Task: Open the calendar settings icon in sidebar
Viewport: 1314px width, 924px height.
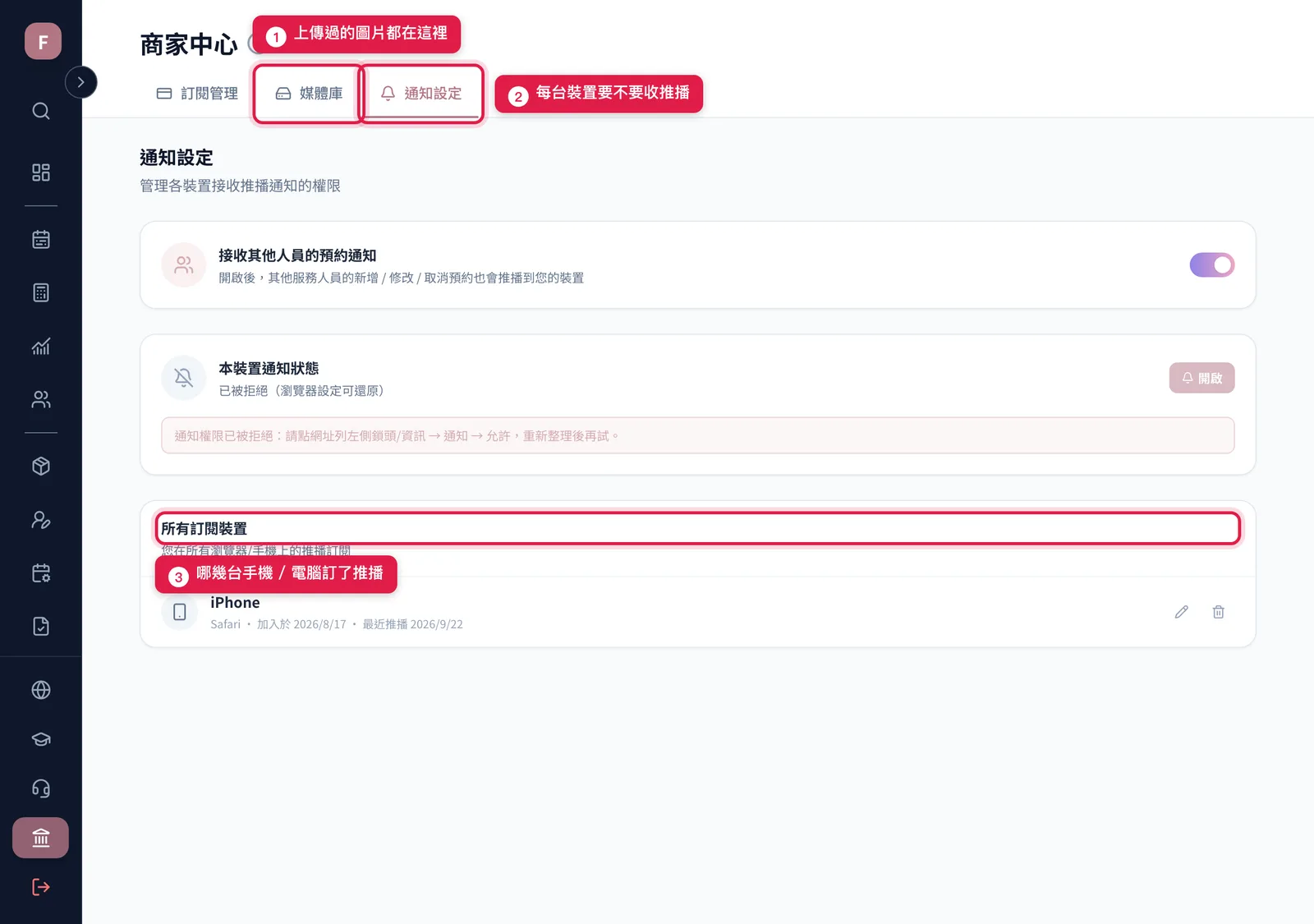Action: click(41, 573)
